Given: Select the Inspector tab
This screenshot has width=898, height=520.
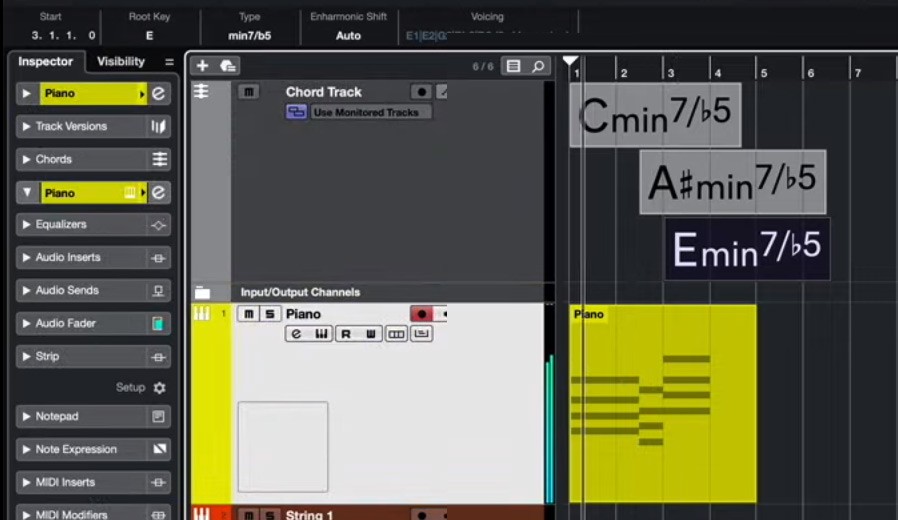Looking at the screenshot, I should [x=46, y=62].
